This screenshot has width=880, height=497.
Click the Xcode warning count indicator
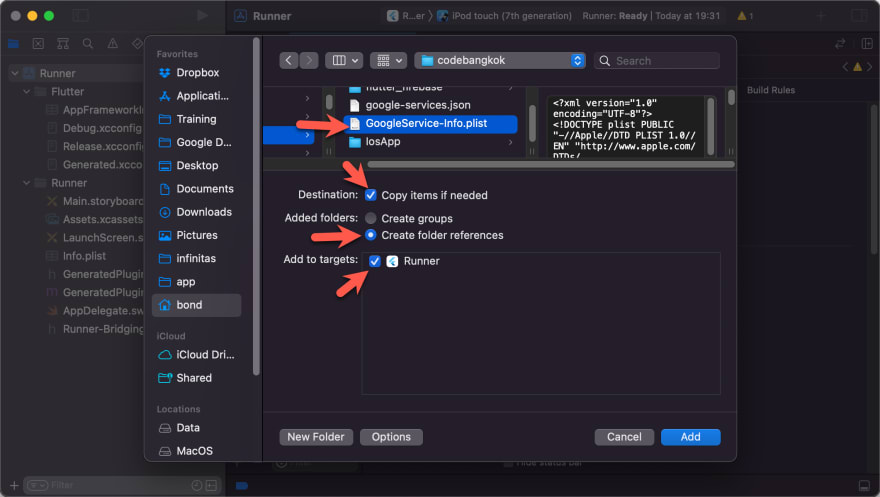(745, 16)
